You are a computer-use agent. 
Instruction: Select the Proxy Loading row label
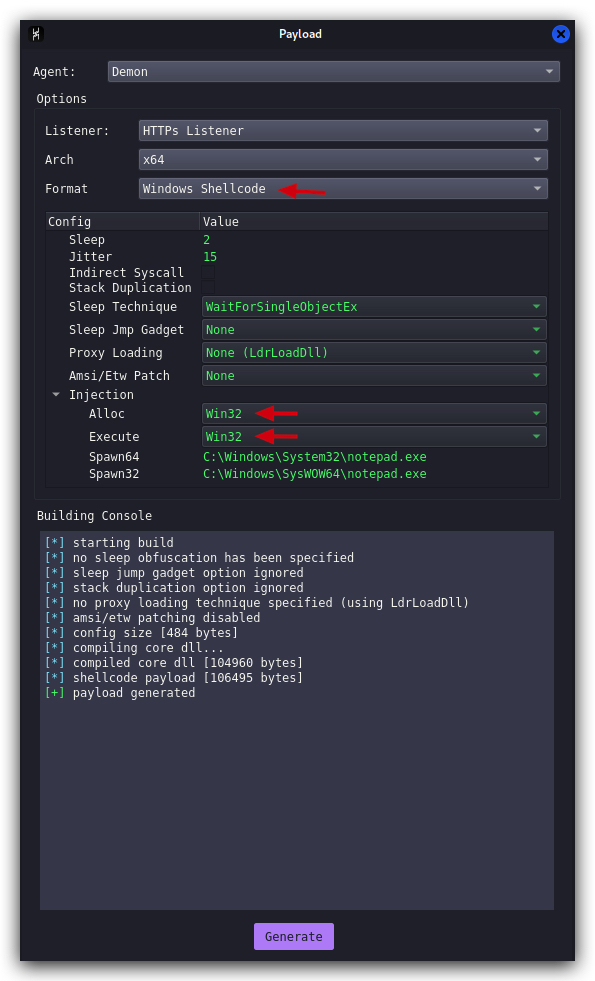coord(116,353)
